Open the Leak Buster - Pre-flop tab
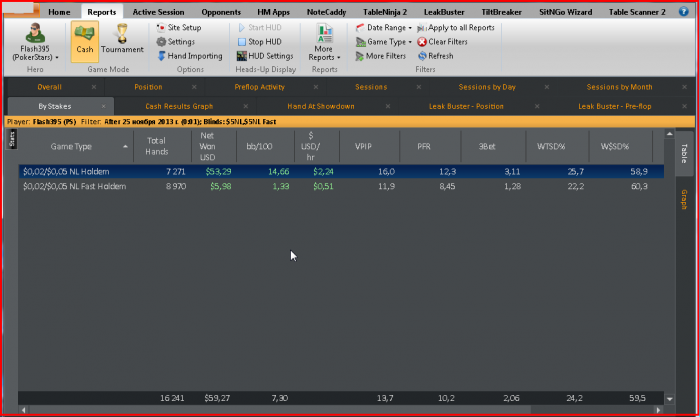 click(614, 106)
